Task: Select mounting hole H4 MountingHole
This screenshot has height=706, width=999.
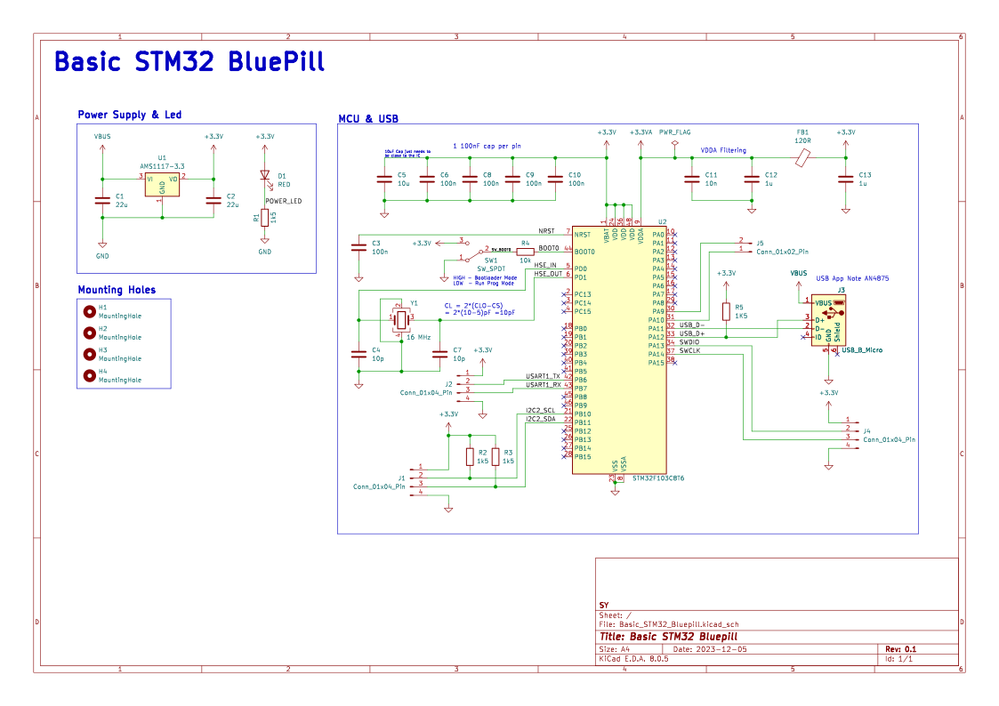Action: 89,375
